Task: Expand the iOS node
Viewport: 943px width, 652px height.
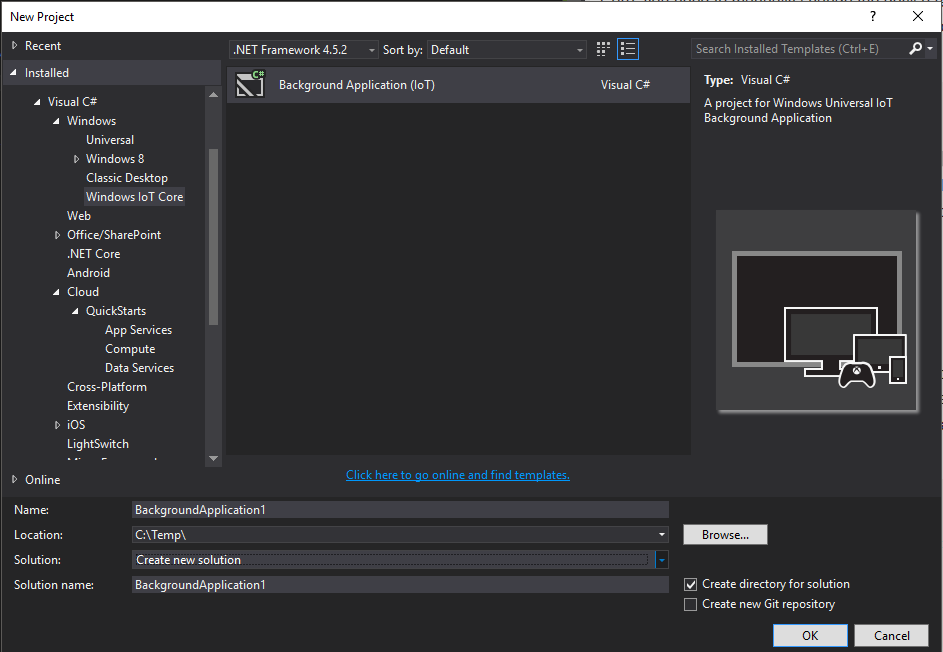Action: pyautogui.click(x=57, y=425)
